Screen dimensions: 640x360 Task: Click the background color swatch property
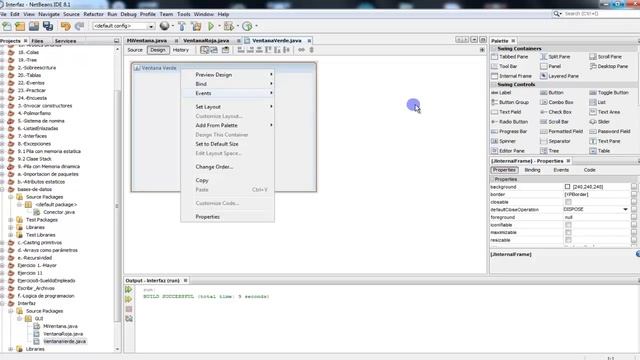click(567, 187)
